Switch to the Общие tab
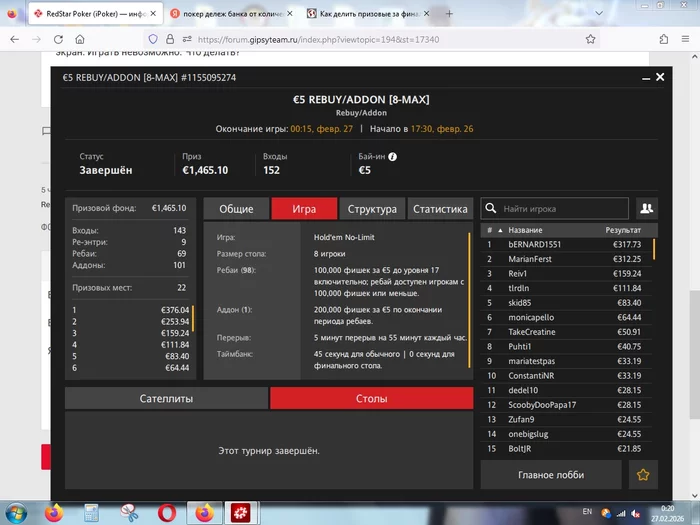Viewport: 700px width, 525px height. (x=236, y=208)
